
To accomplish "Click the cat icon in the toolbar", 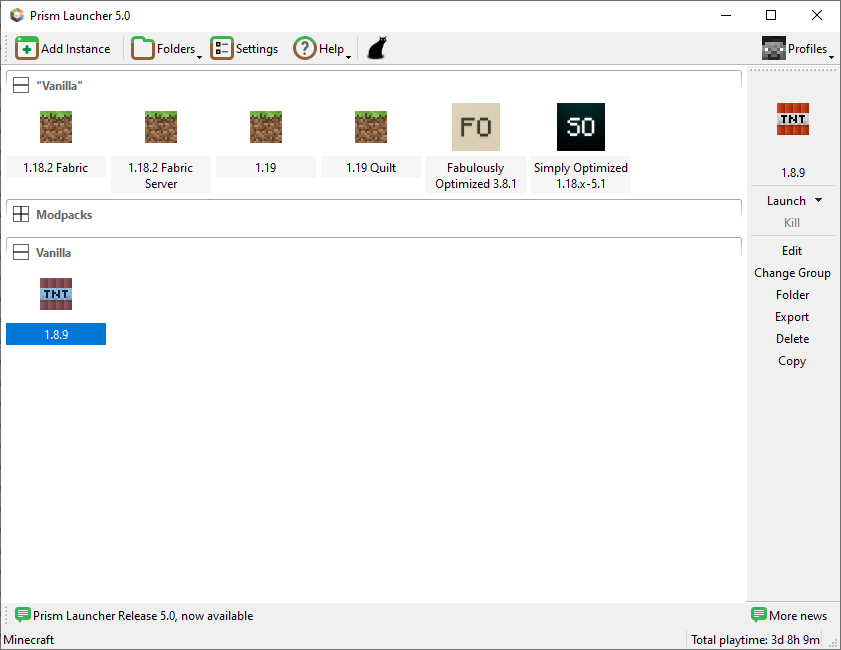I will click(376, 47).
